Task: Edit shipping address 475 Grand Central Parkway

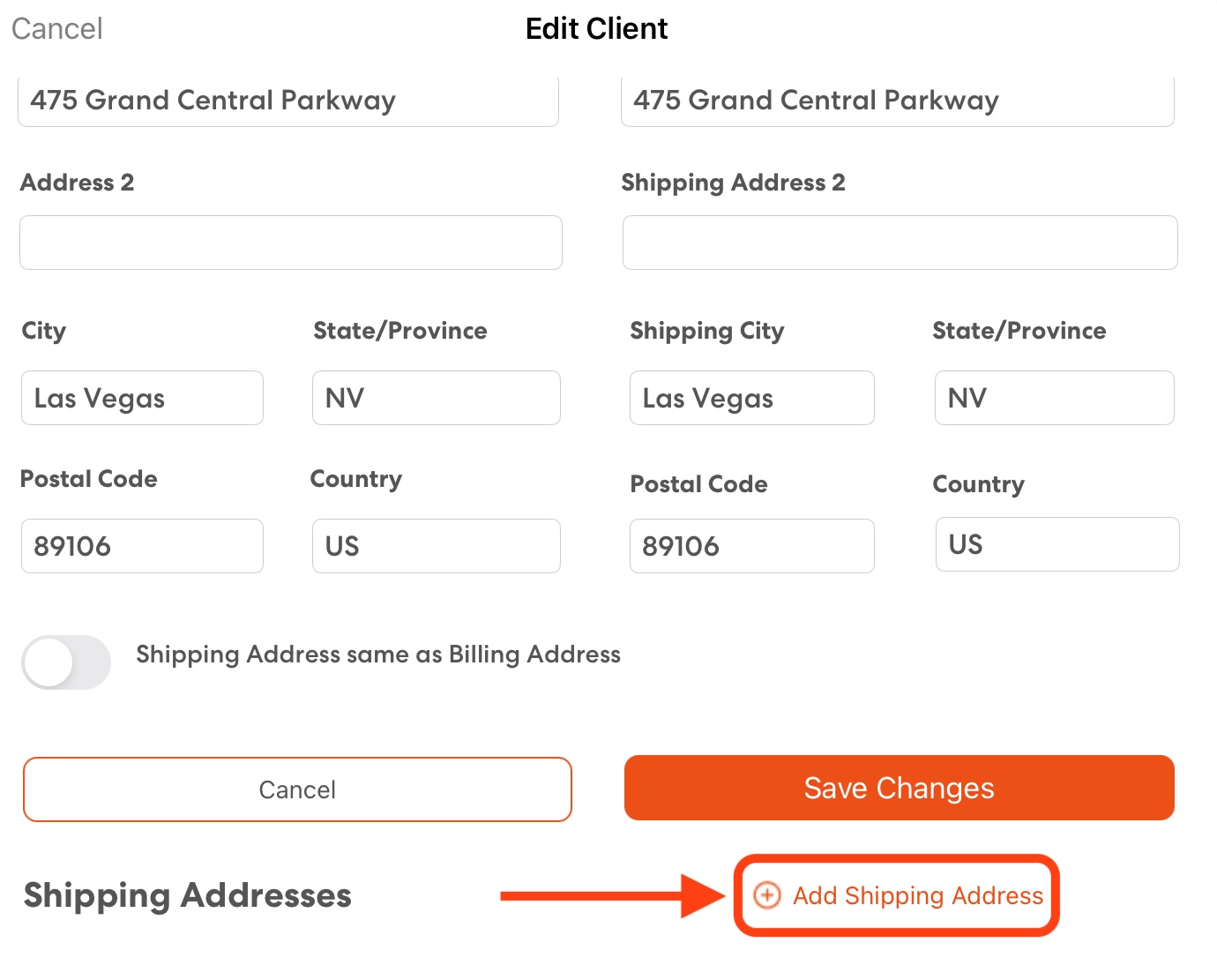Action: pos(898,101)
